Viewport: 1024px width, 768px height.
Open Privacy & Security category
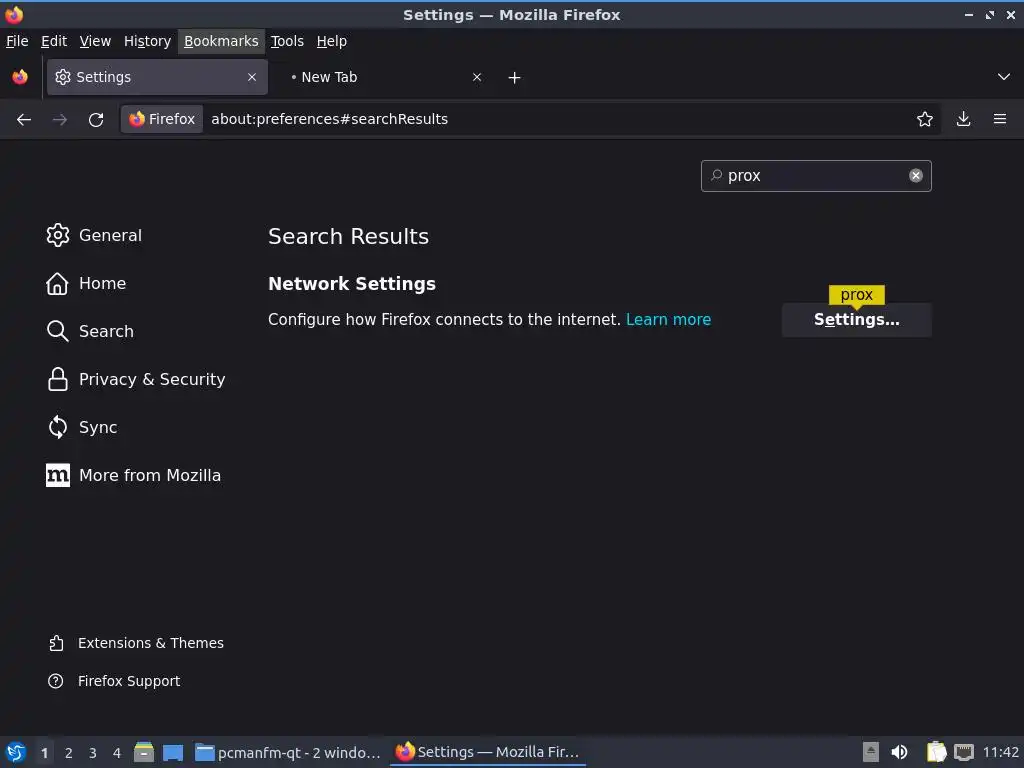tap(136, 379)
